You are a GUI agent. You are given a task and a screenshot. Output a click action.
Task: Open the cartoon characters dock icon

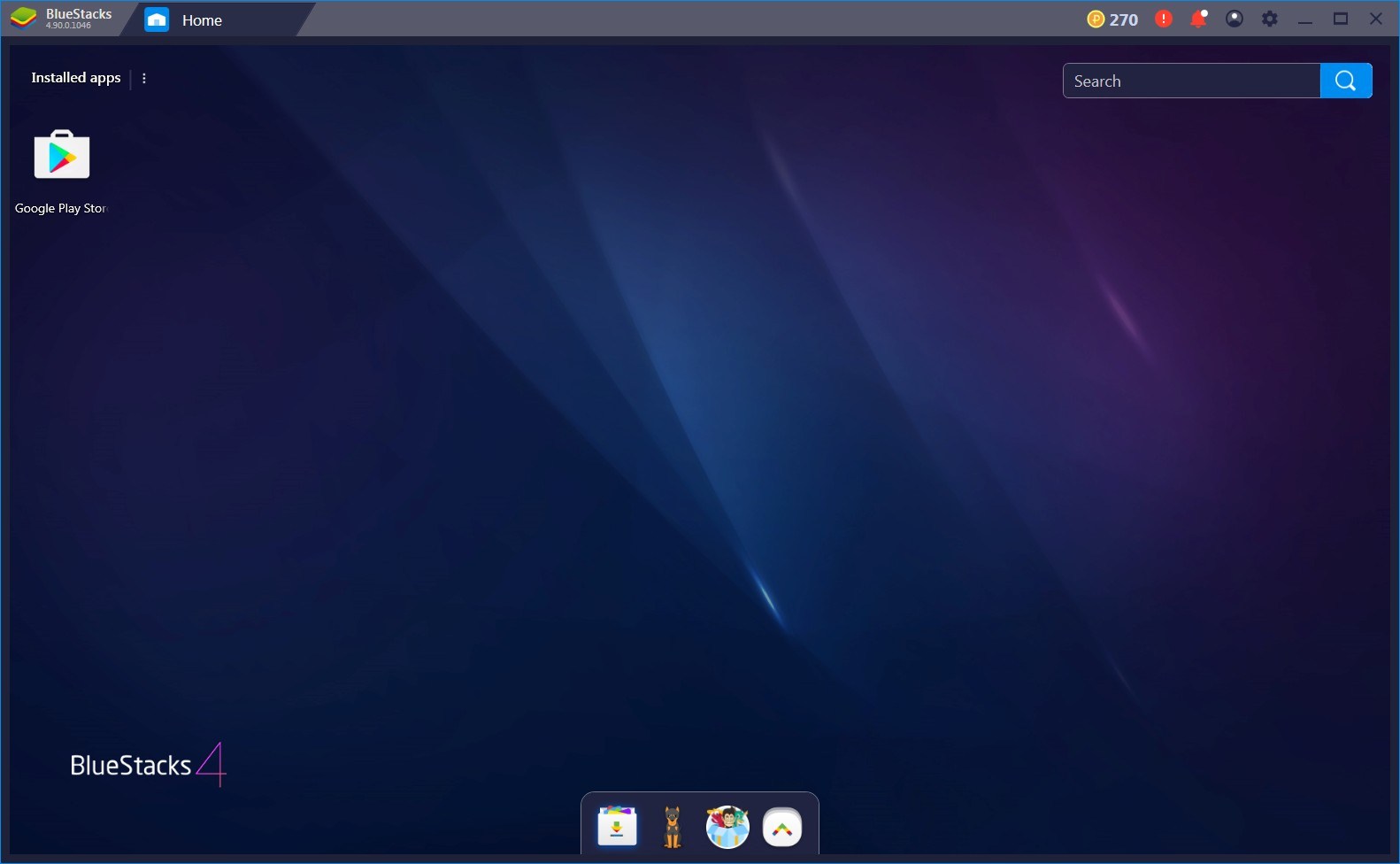click(x=727, y=827)
